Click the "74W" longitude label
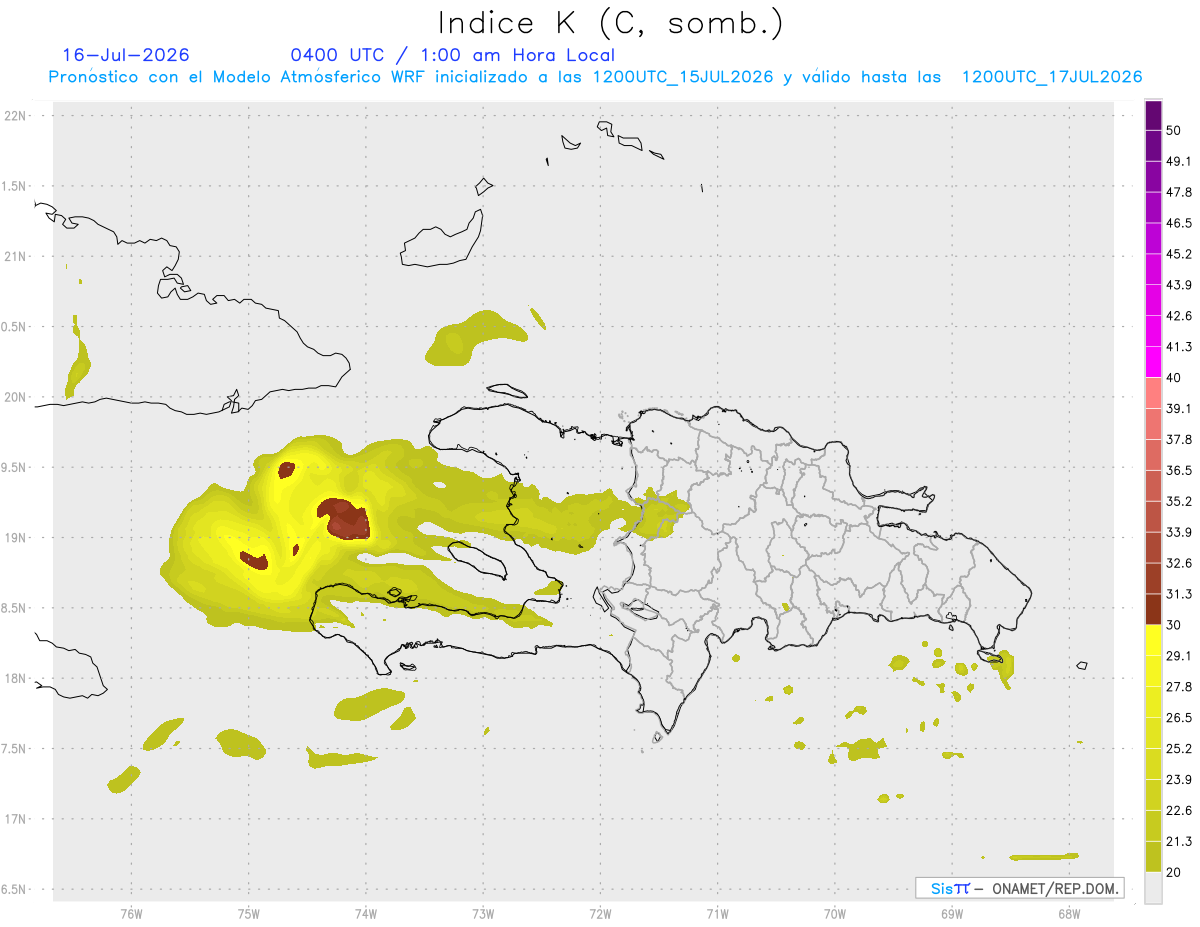The width and height of the screenshot is (1200, 927). coord(366,914)
